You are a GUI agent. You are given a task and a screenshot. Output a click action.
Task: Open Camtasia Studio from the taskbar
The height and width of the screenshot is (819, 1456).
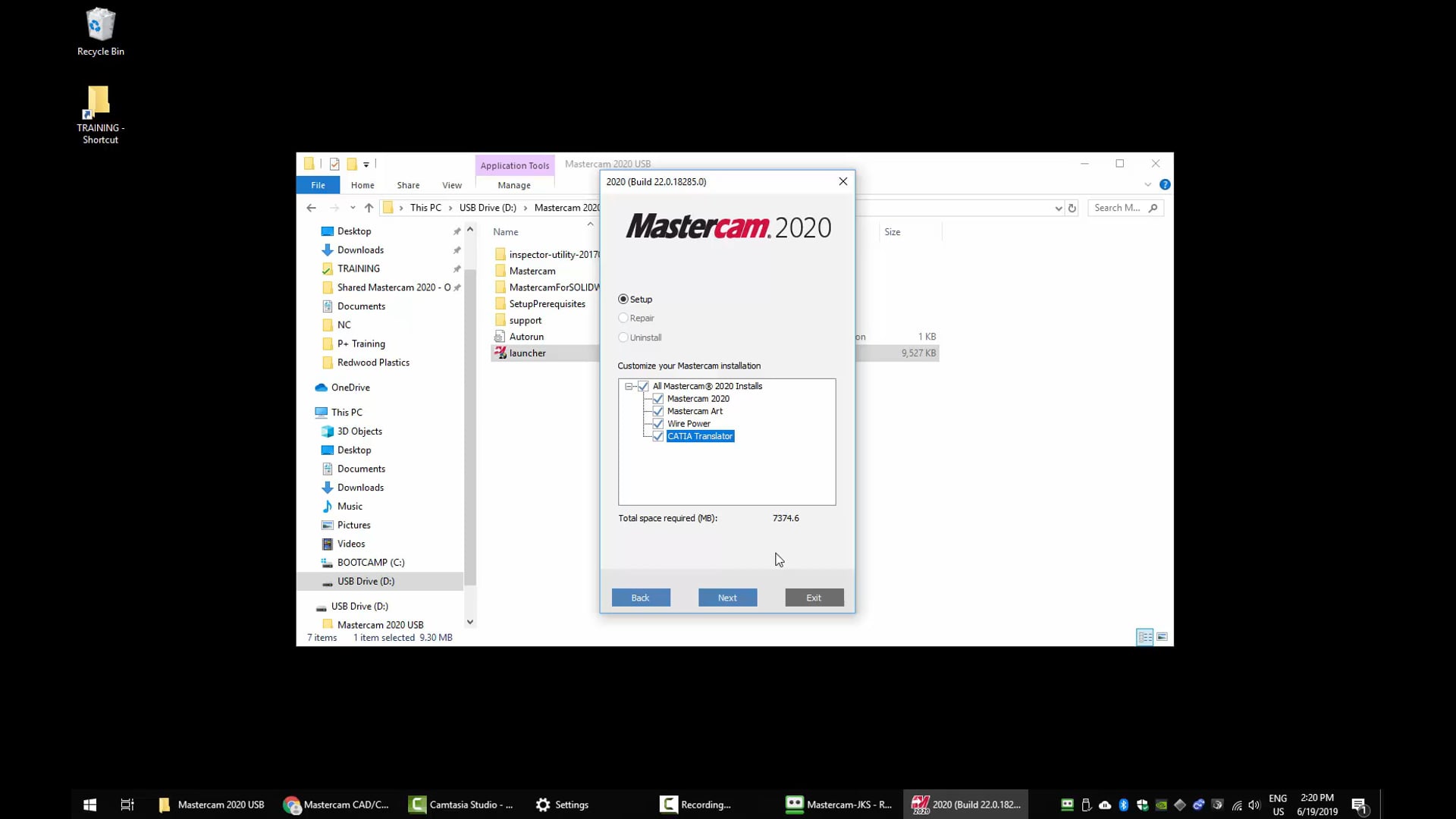pos(461,805)
